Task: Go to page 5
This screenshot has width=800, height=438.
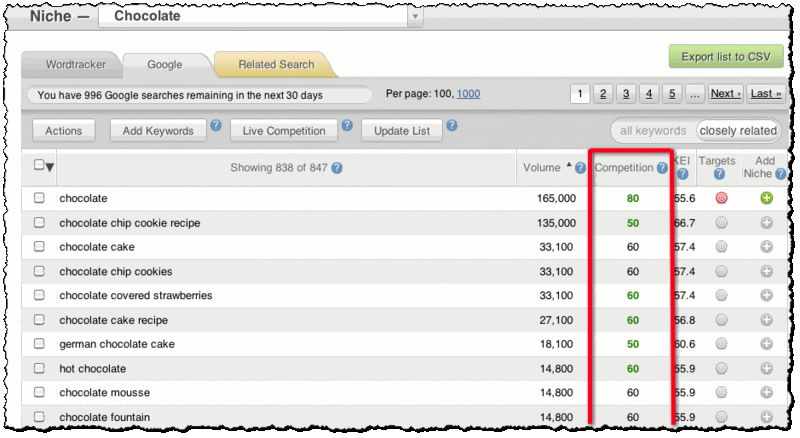Action: point(672,93)
